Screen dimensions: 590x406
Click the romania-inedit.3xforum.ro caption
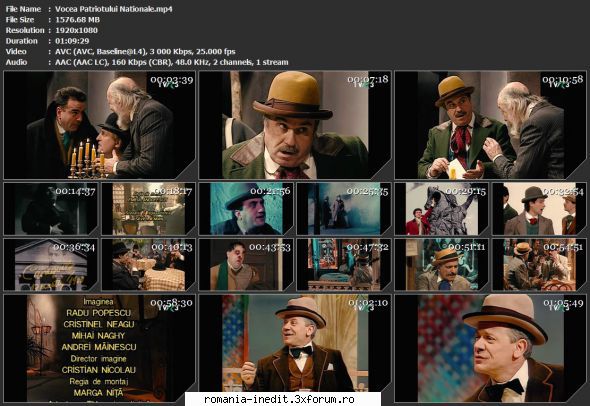click(279, 399)
